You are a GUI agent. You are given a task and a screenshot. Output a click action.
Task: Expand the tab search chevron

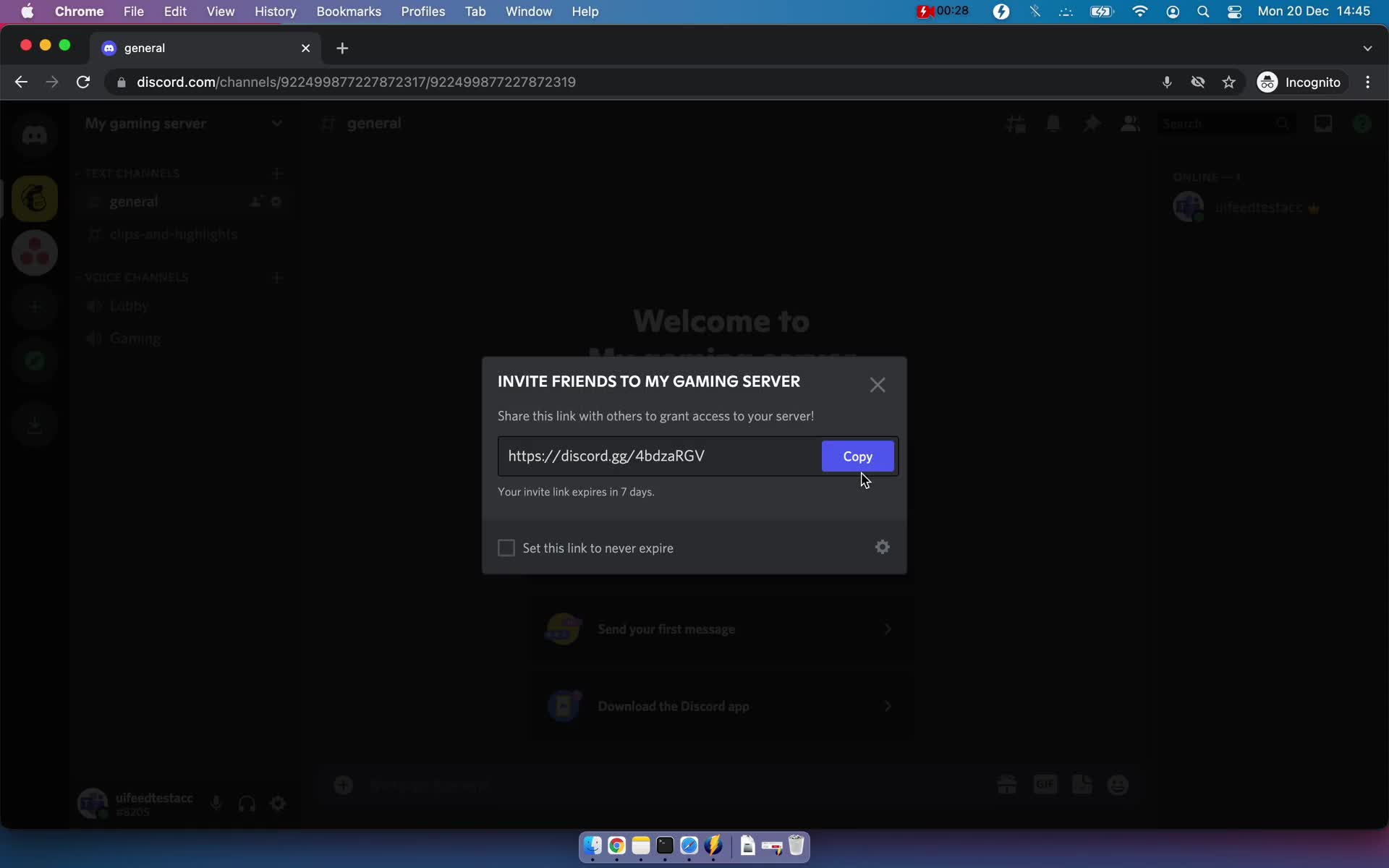[1367, 48]
